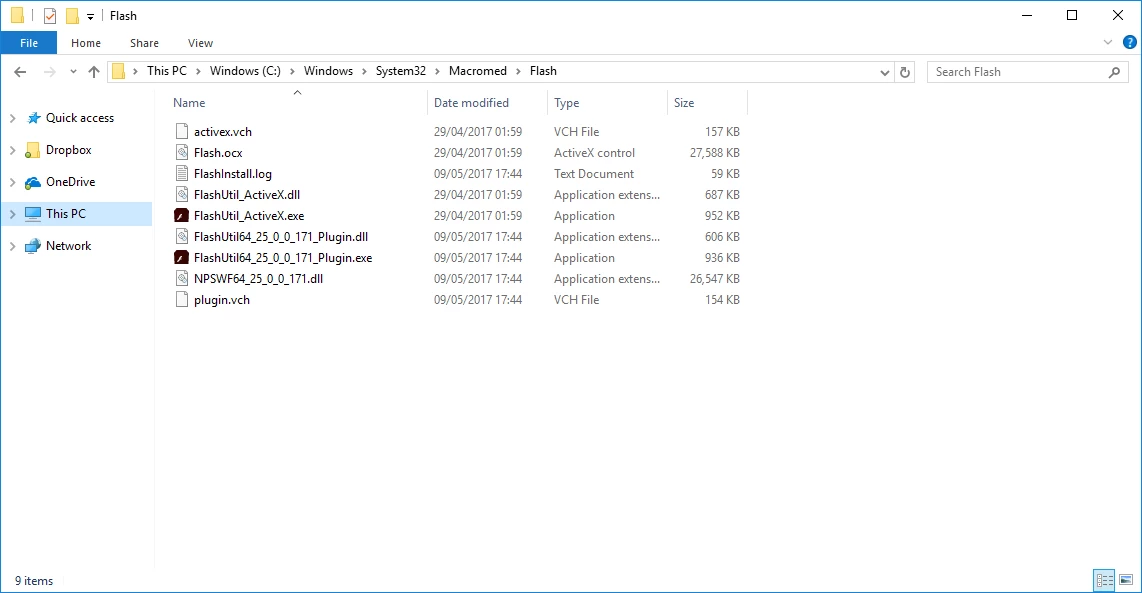Switch to the Share ribbon tab

tap(144, 43)
